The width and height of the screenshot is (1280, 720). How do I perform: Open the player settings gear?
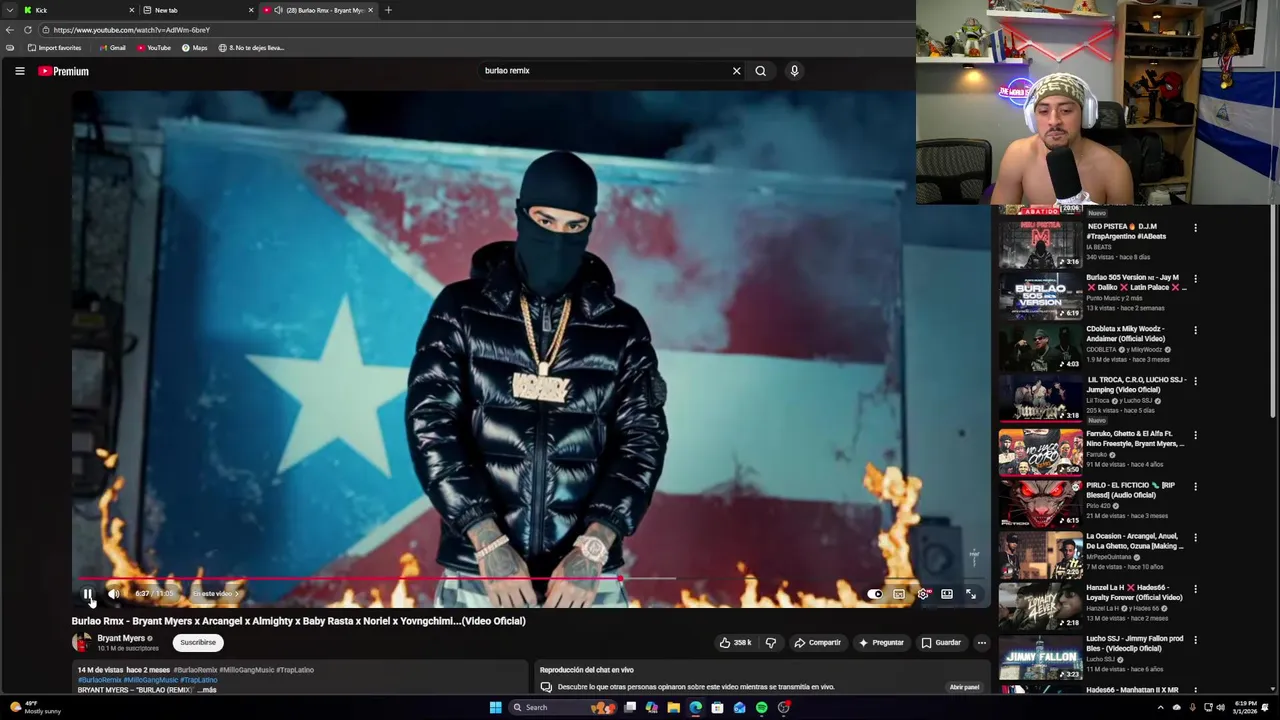923,594
